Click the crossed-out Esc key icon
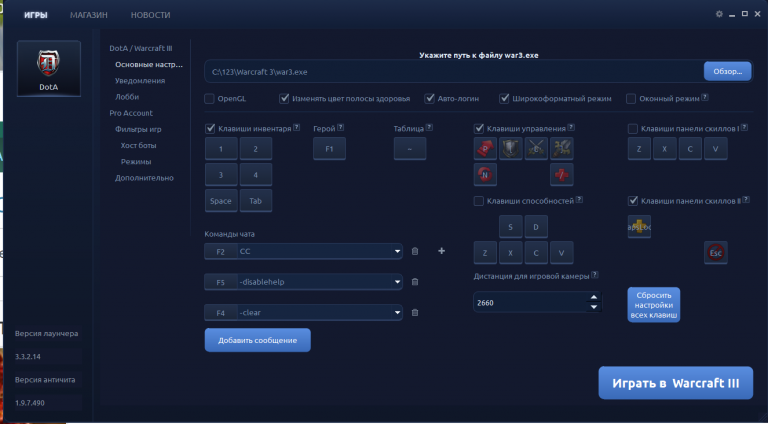The width and height of the screenshot is (768, 424). 716,253
